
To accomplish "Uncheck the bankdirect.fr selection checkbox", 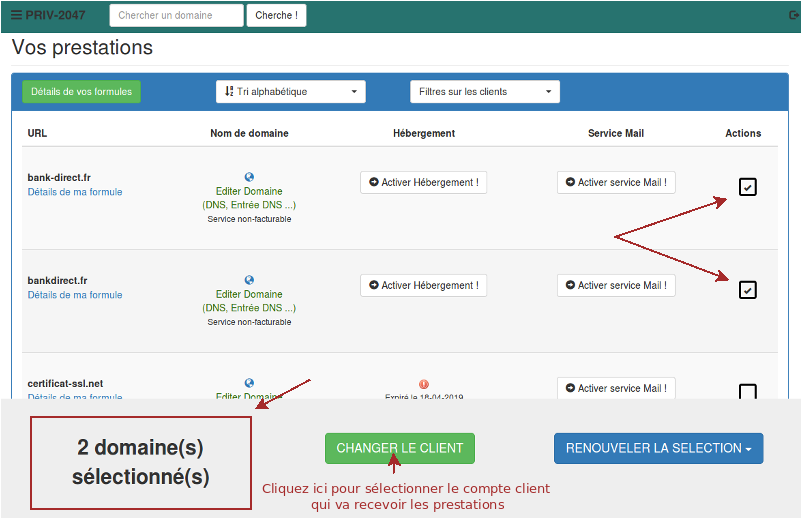I will (748, 290).
